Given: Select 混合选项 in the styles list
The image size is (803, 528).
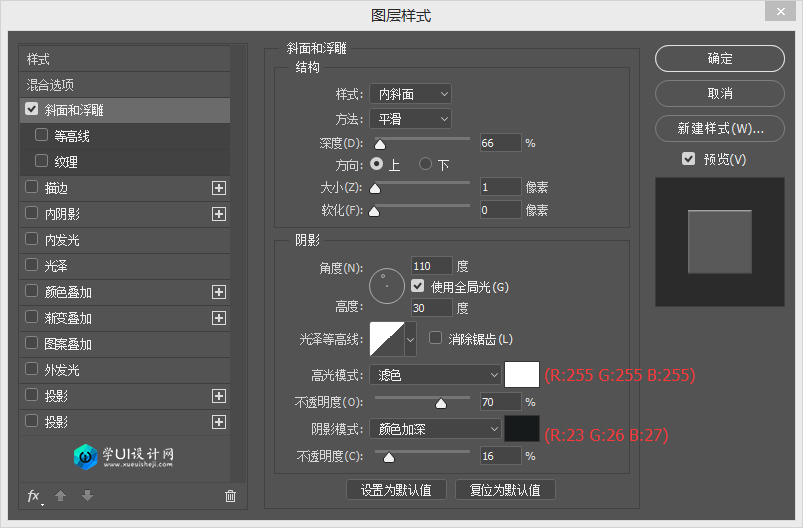Looking at the screenshot, I should tap(50, 85).
